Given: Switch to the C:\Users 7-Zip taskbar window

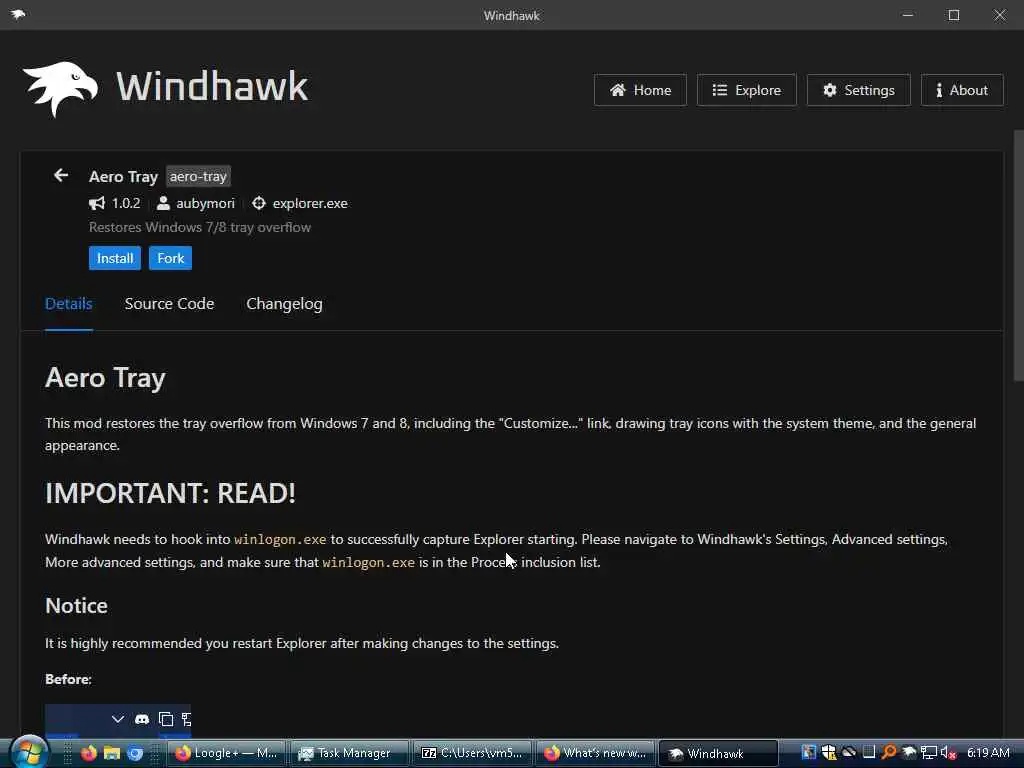Looking at the screenshot, I should point(472,753).
